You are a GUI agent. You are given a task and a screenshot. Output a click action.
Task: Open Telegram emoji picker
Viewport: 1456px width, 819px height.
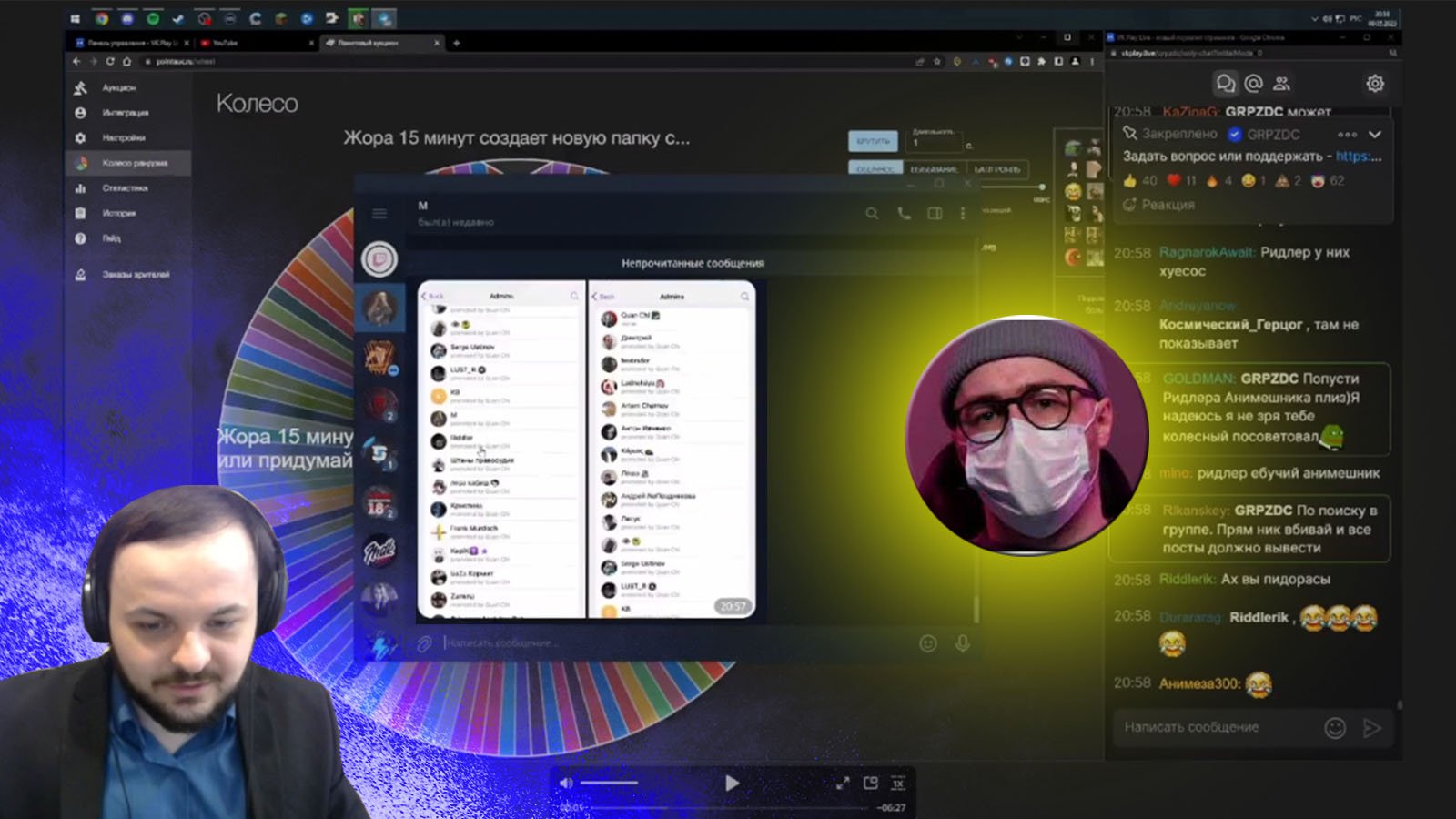tap(928, 643)
